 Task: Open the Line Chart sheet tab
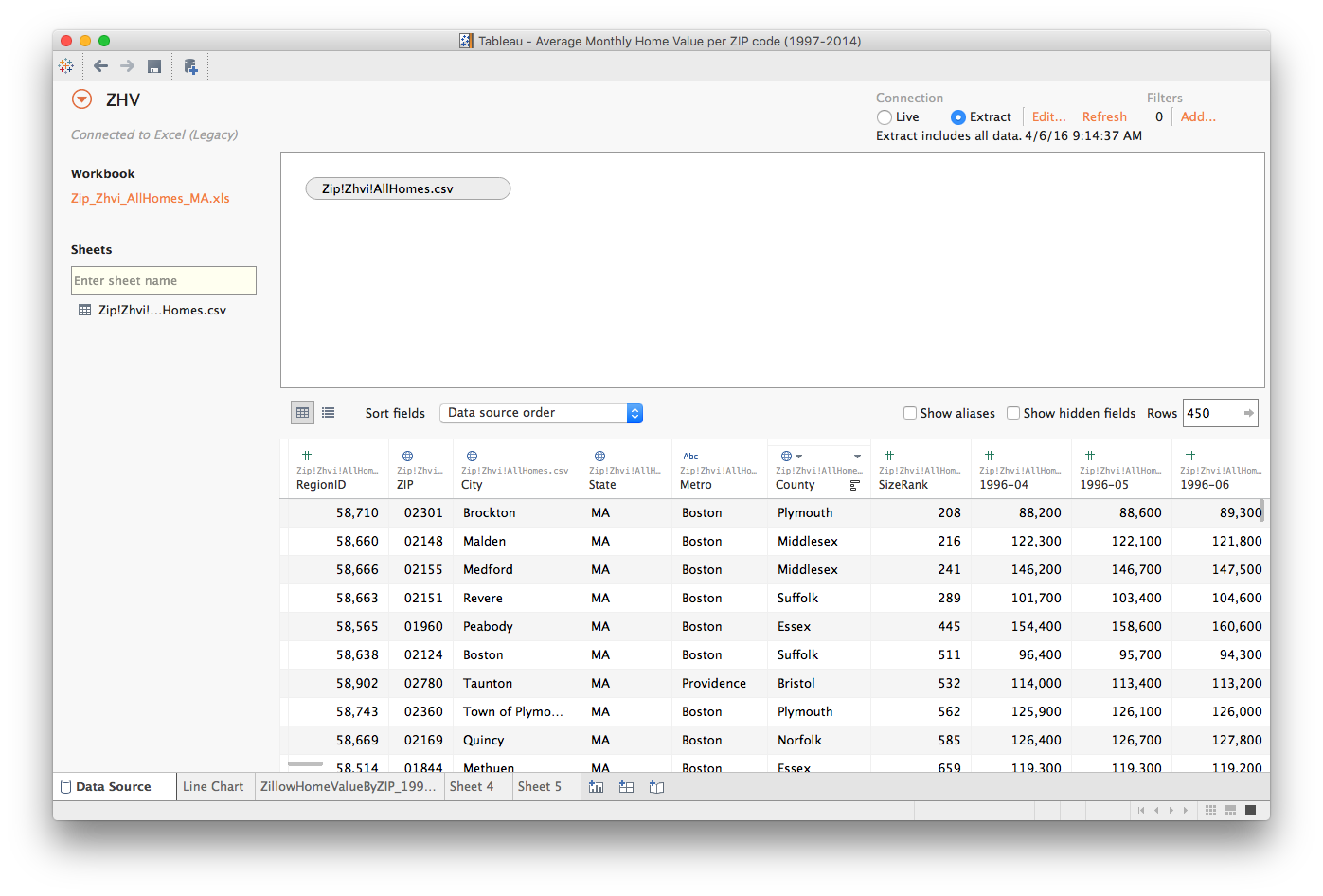(x=213, y=787)
